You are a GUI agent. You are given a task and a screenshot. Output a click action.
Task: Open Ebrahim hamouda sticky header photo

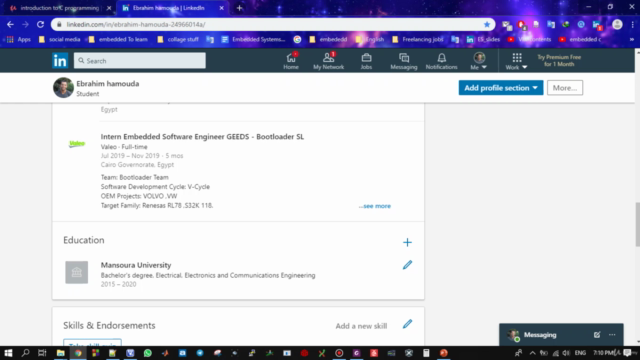(x=63, y=88)
